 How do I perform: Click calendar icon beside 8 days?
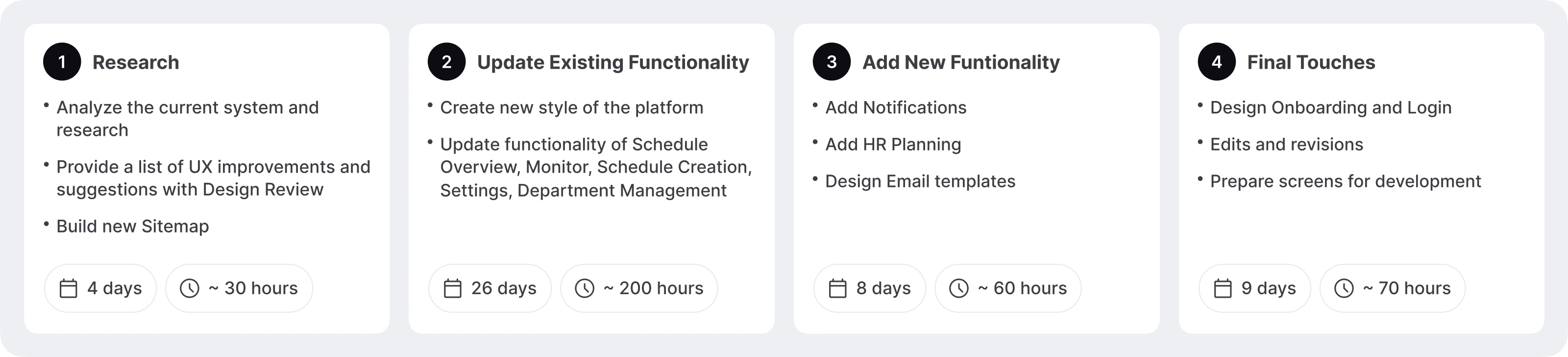coord(837,288)
